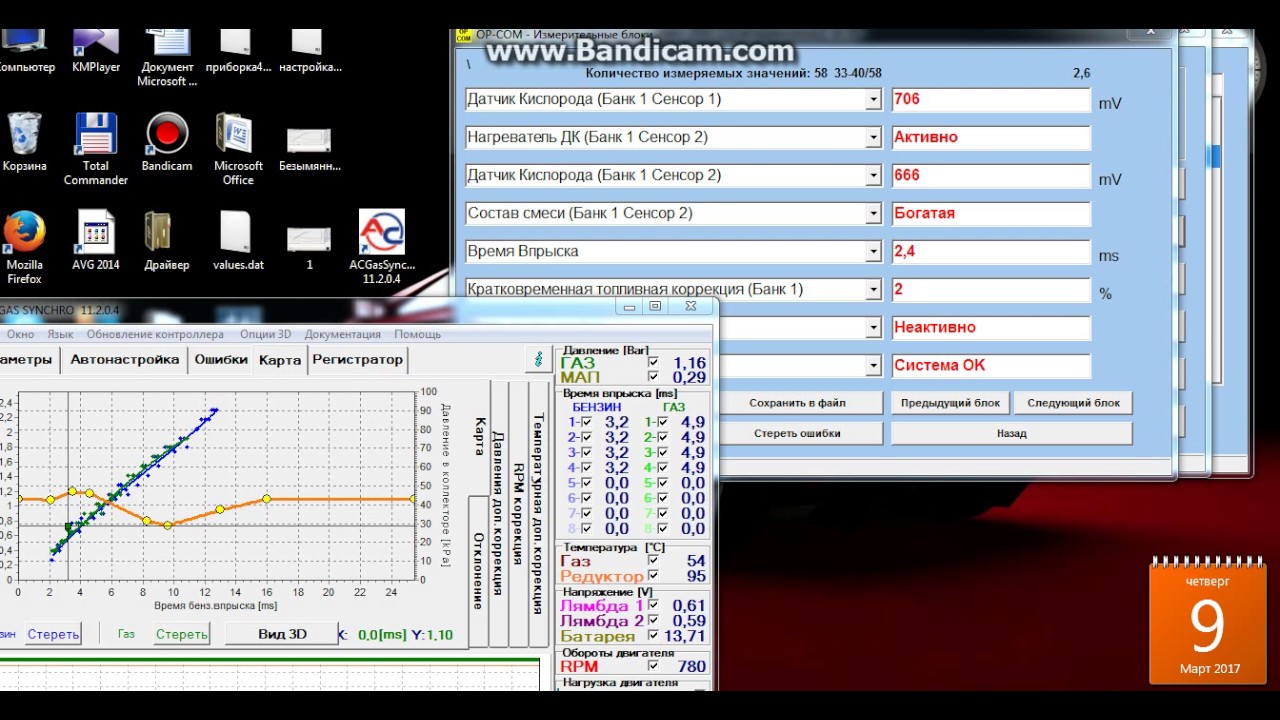Toggle gas injector 3 checkbox
The image size is (1280, 720).
click(x=662, y=452)
